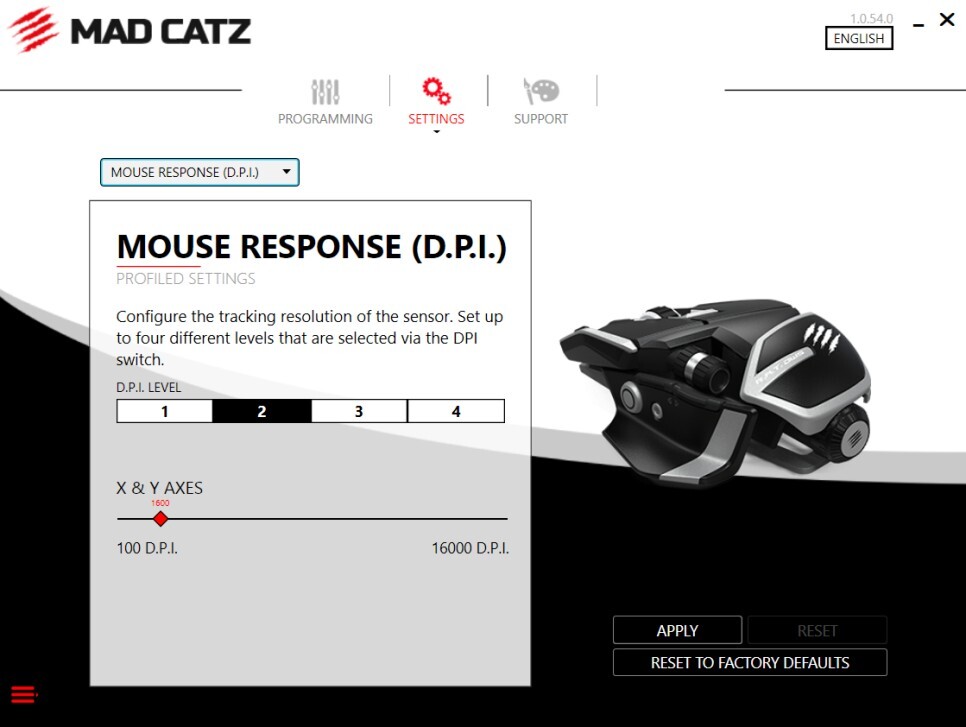Viewport: 966px width, 727px height.
Task: Switch to the PROGRAMMING tab label
Action: [x=325, y=119]
